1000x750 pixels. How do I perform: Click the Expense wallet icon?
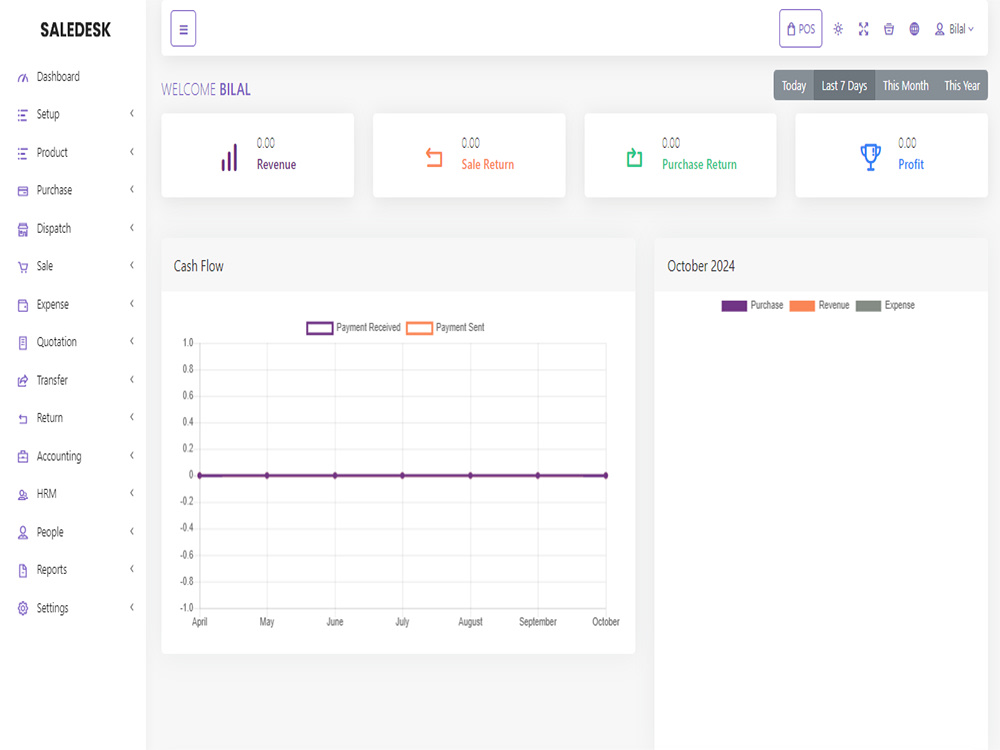click(x=23, y=305)
